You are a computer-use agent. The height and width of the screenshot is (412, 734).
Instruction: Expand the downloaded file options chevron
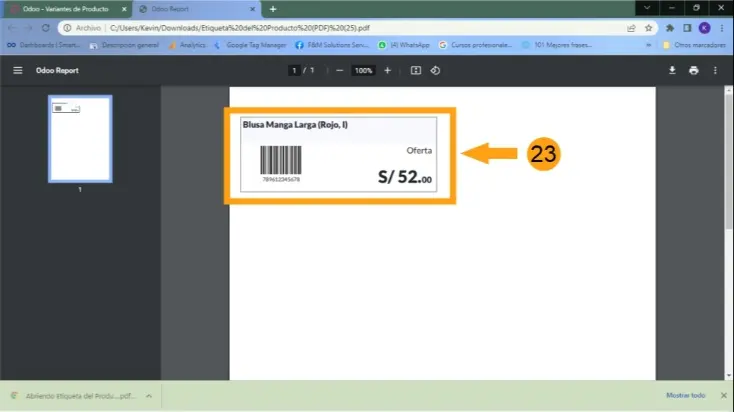(149, 396)
